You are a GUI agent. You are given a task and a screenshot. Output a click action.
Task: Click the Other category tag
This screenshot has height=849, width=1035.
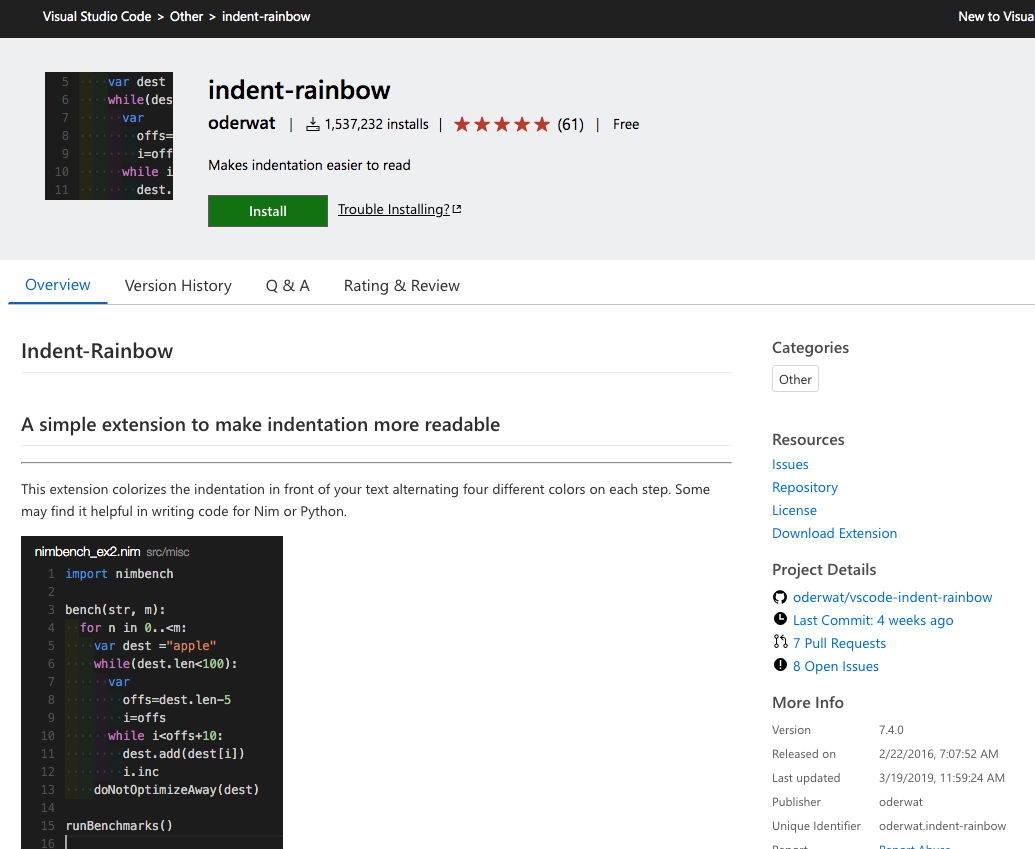click(794, 378)
